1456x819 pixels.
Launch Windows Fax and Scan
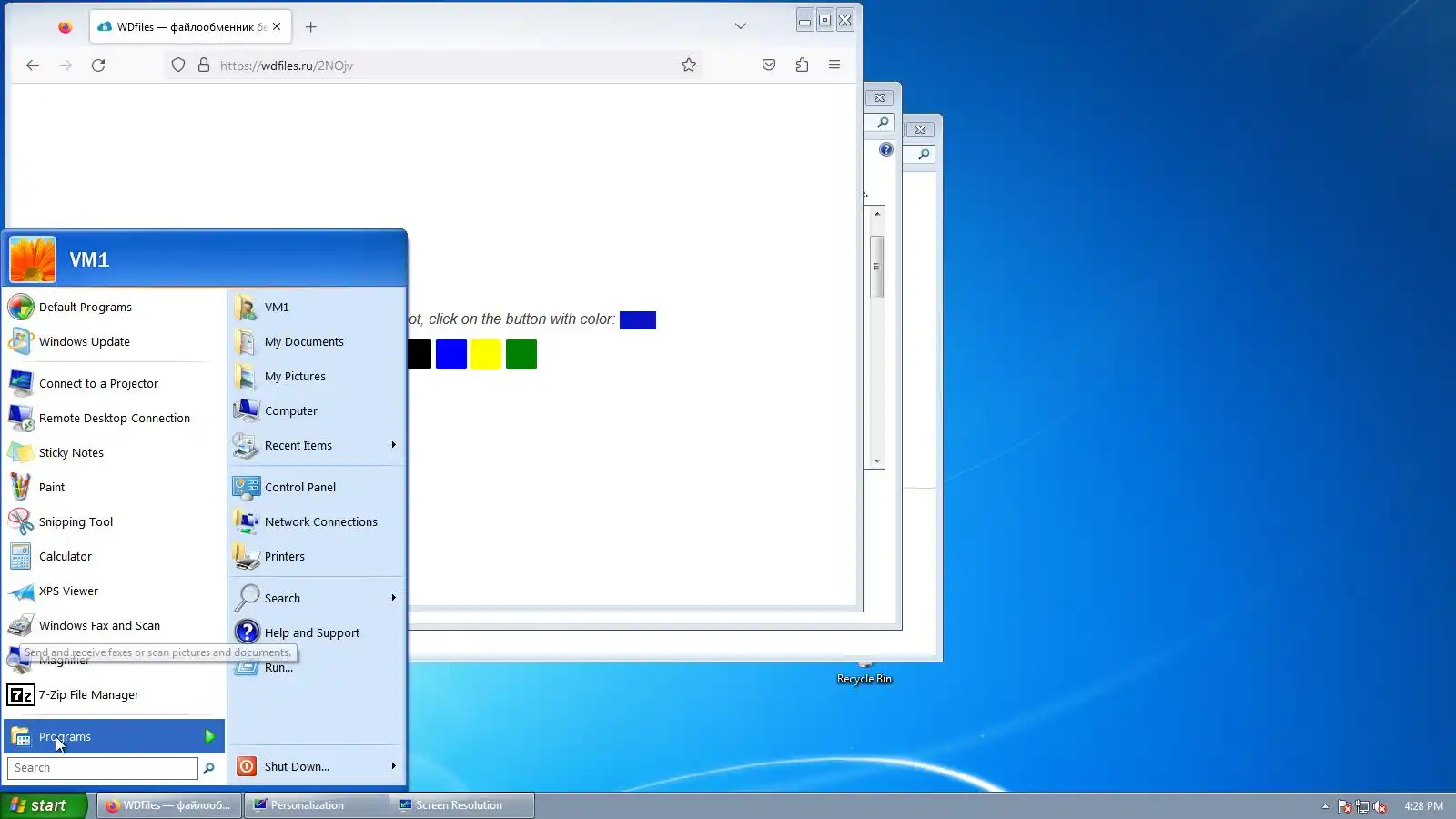click(x=114, y=625)
